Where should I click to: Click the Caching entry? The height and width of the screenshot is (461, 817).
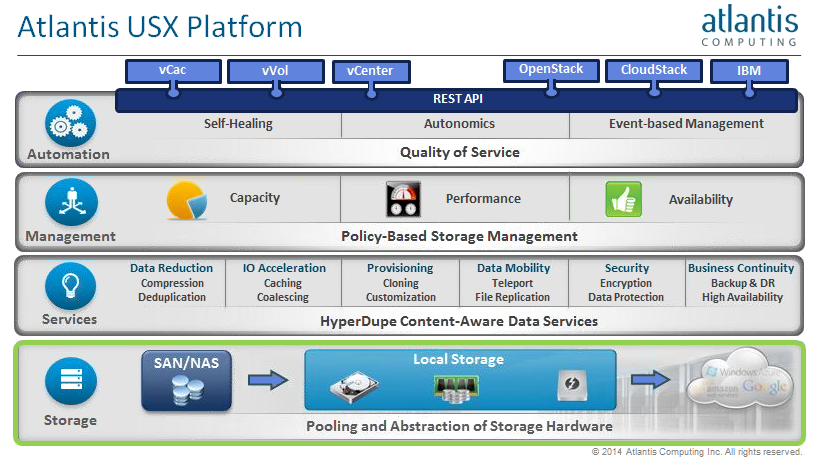(x=282, y=283)
